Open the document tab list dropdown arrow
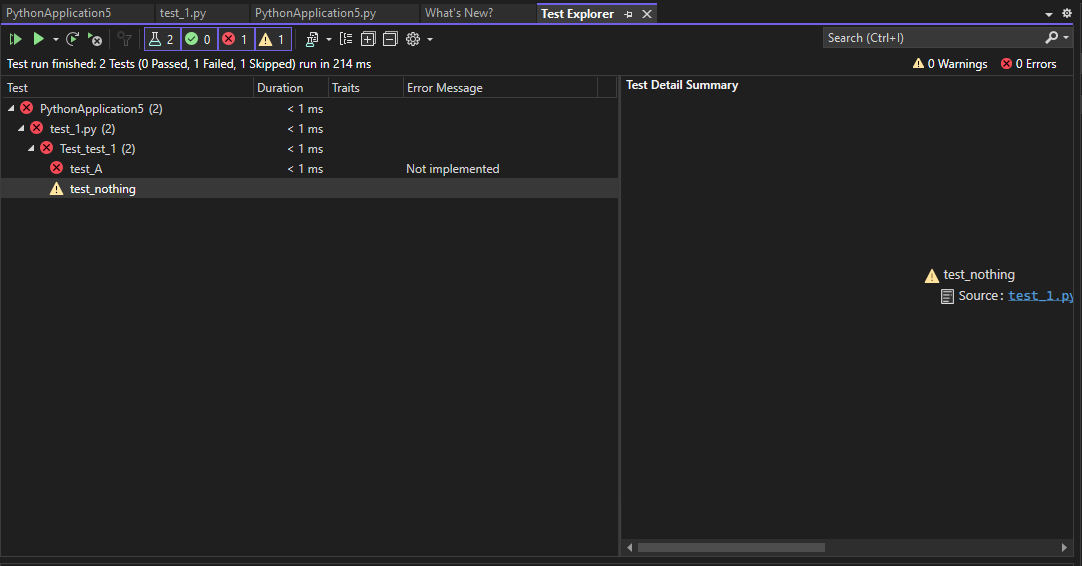The width and height of the screenshot is (1082, 566). pos(1049,14)
